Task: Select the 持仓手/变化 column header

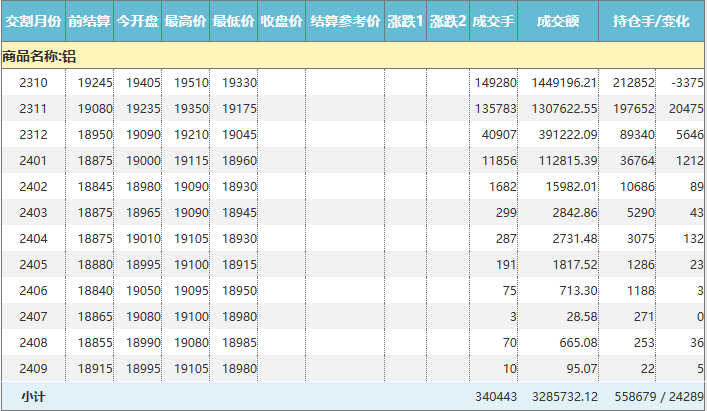Action: [652, 21]
